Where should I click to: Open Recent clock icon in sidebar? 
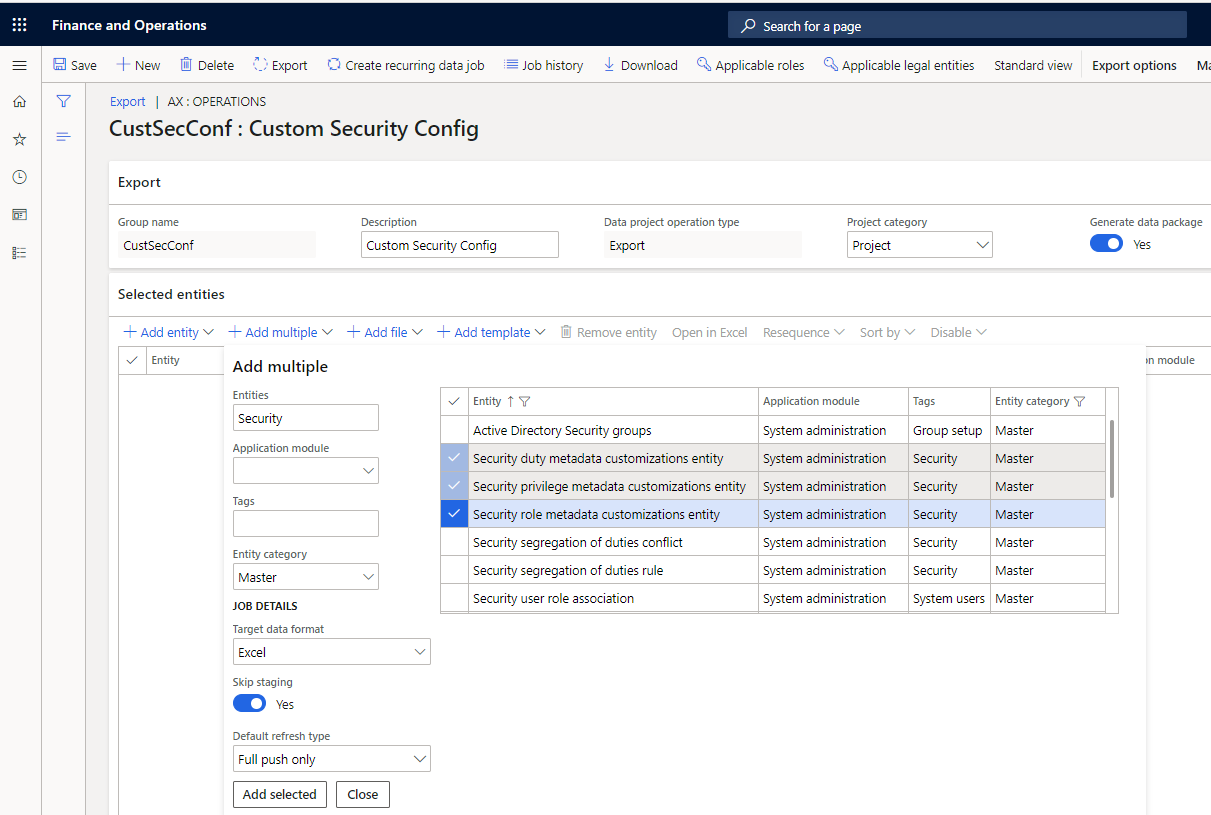[x=19, y=177]
